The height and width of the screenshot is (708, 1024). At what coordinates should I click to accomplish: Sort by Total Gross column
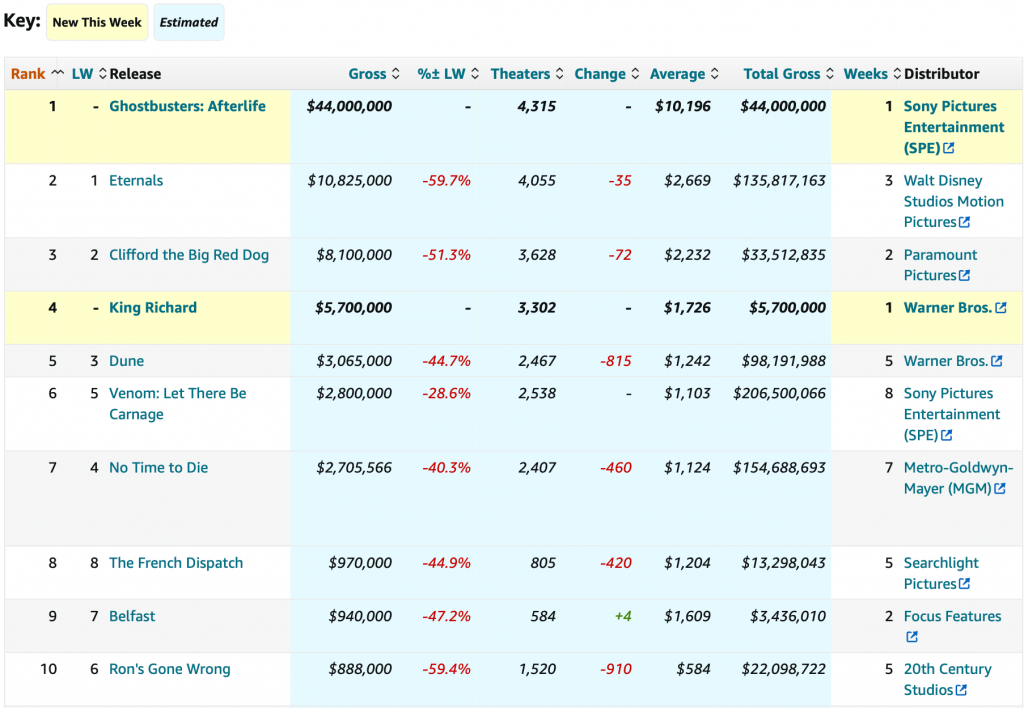coord(781,74)
